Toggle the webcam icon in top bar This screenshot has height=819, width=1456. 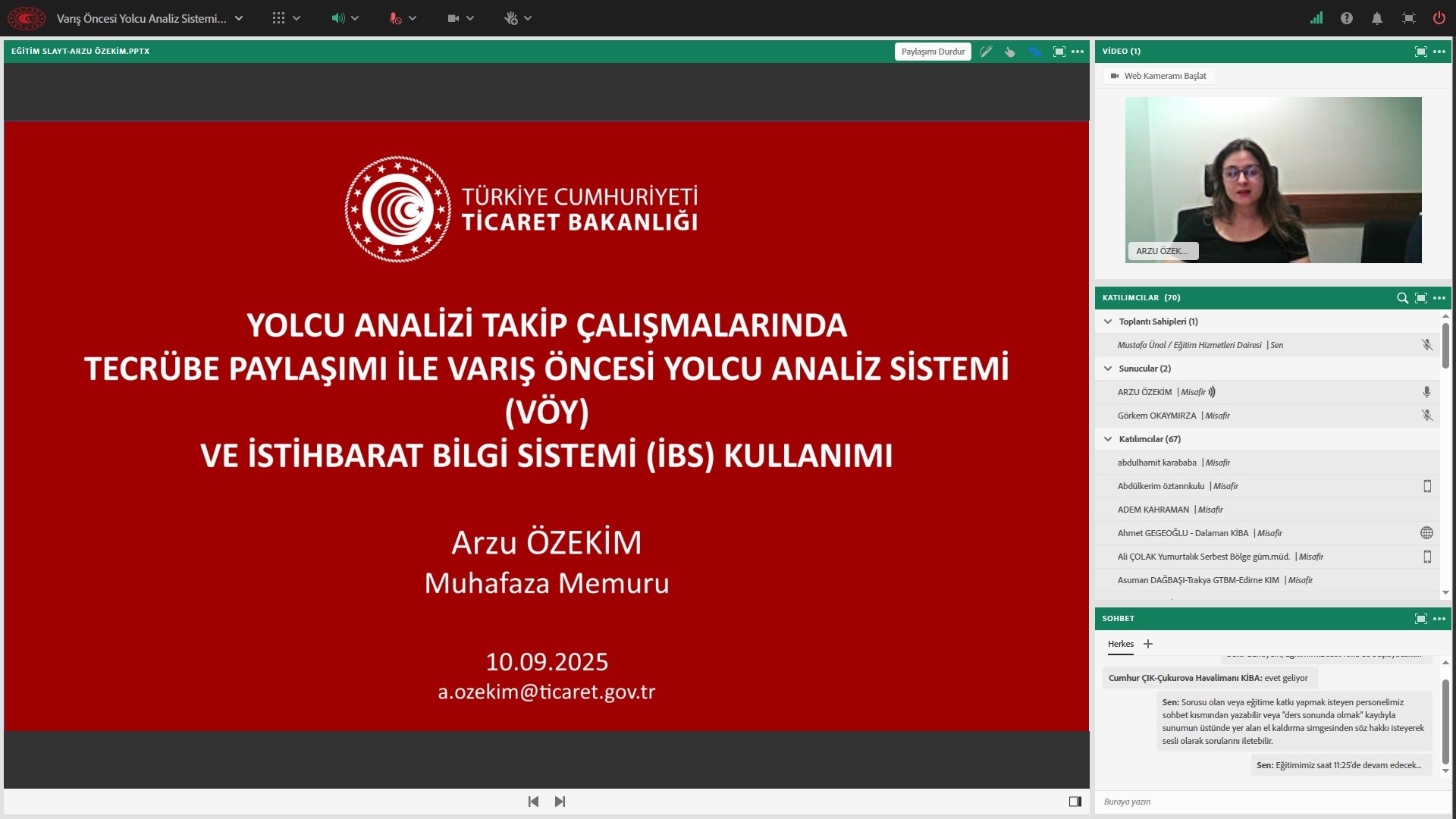click(x=453, y=18)
